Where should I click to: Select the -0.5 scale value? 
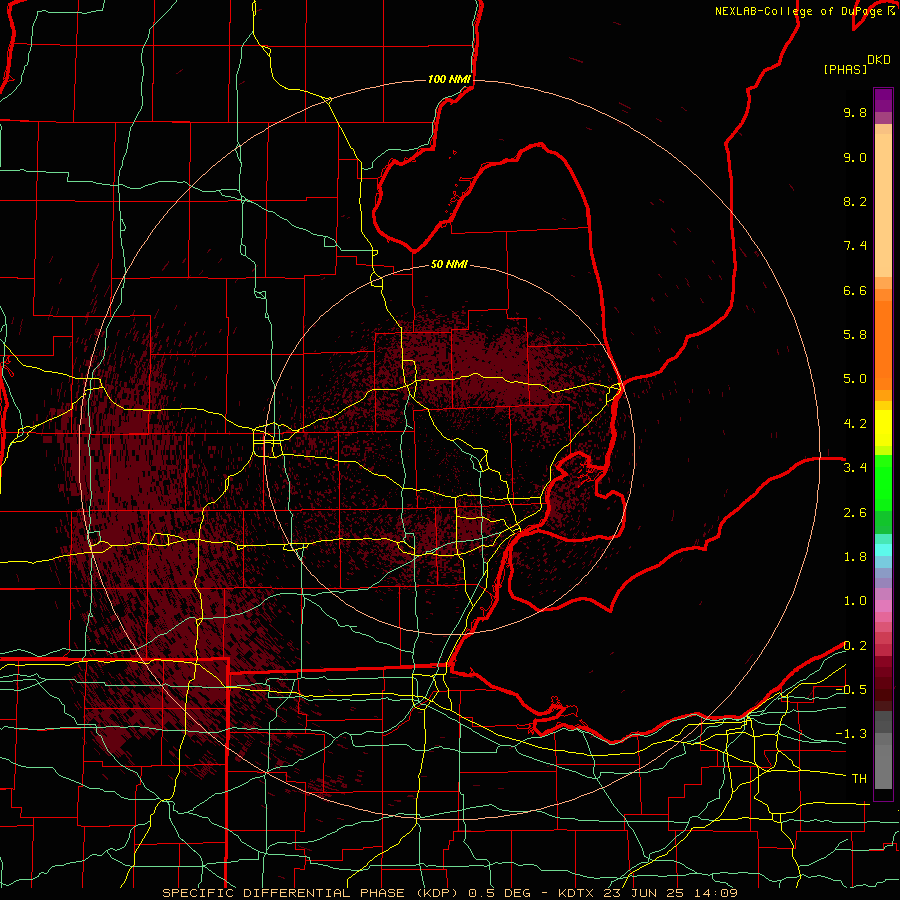pos(851,690)
